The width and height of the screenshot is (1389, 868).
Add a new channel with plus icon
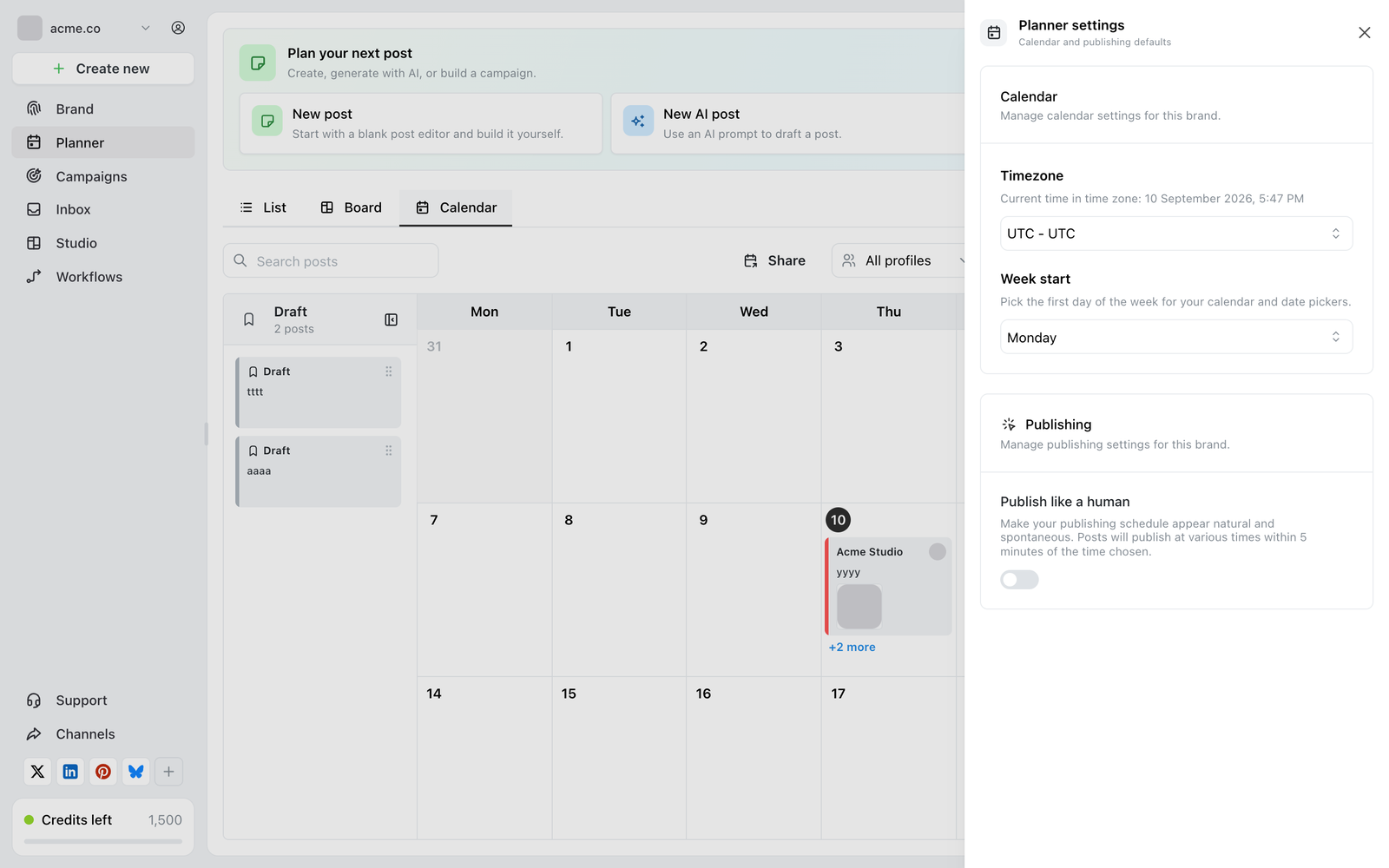click(x=169, y=772)
